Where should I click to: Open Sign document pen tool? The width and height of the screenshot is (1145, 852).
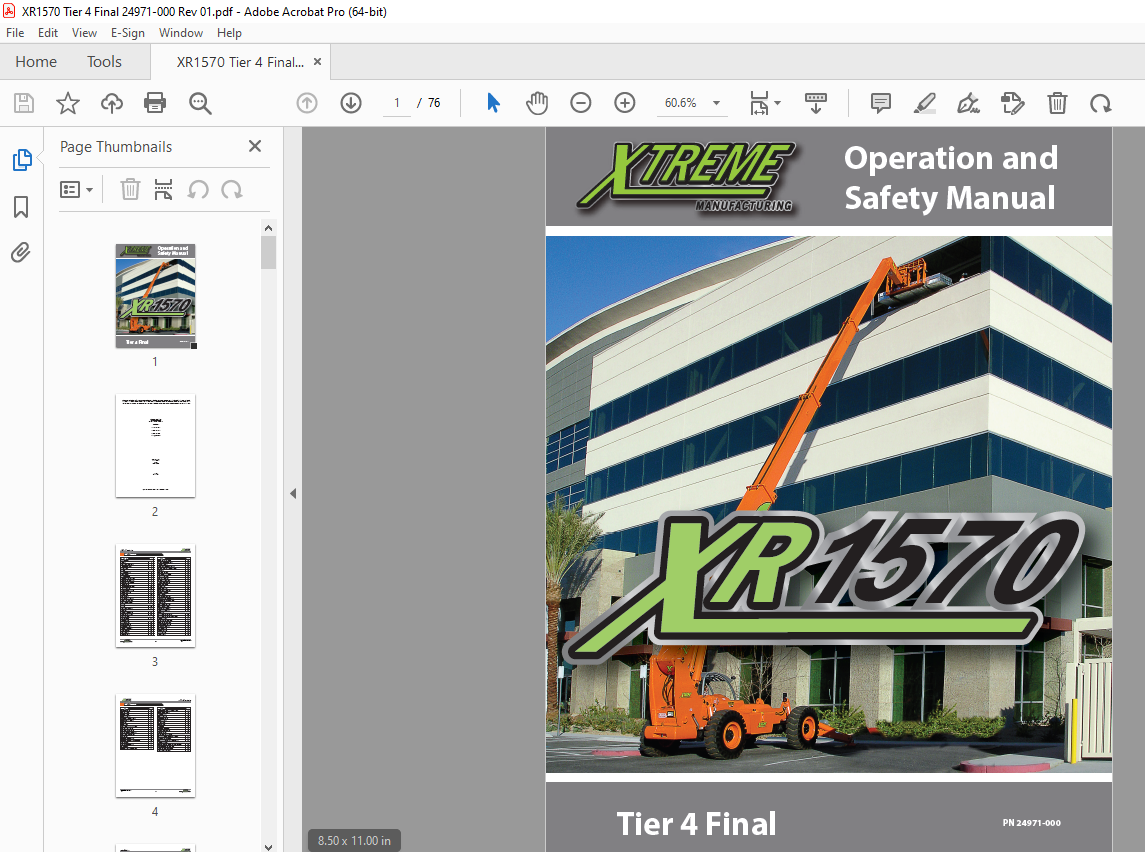click(x=968, y=103)
